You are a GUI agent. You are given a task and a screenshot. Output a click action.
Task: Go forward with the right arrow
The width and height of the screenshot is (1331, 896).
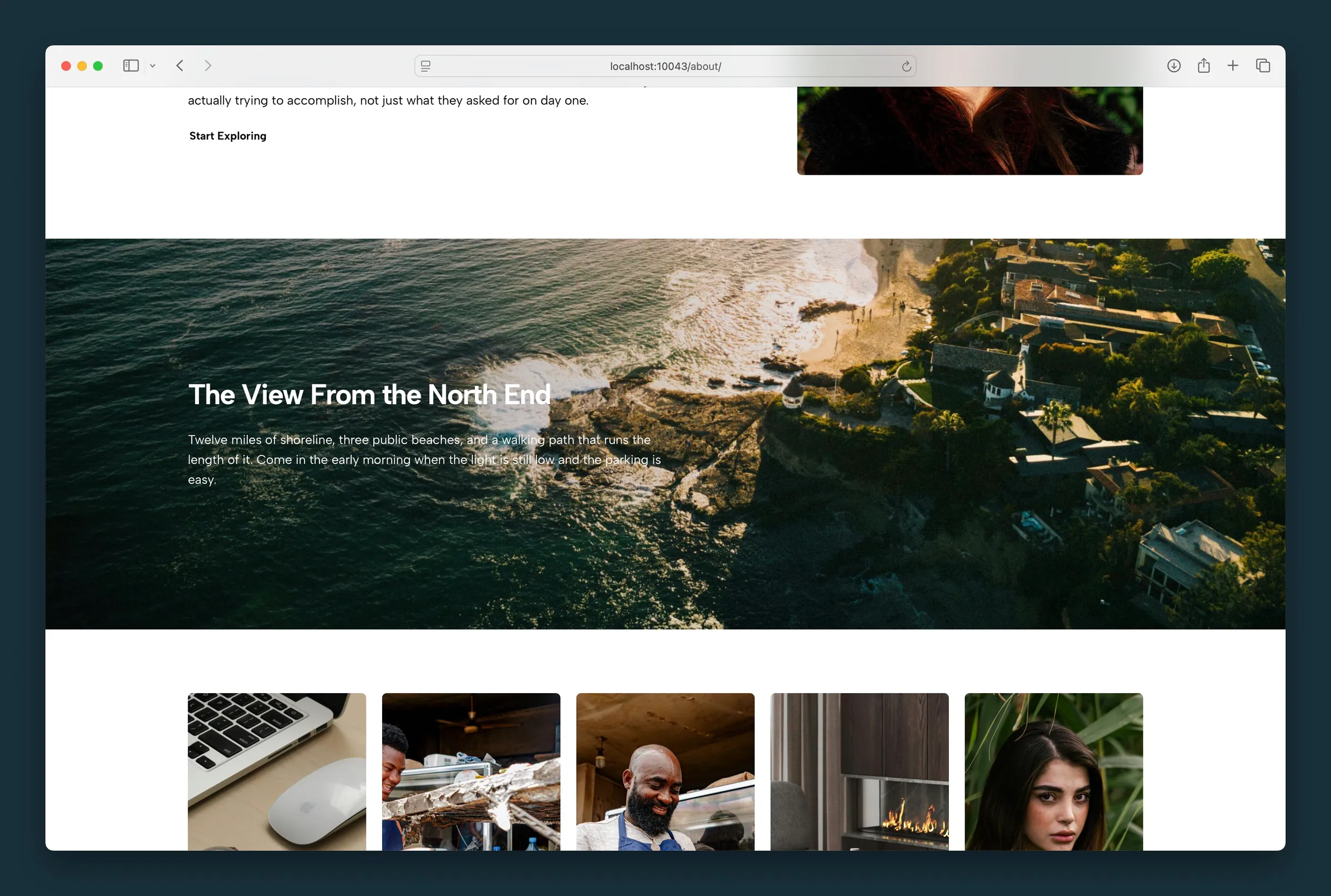pos(208,66)
